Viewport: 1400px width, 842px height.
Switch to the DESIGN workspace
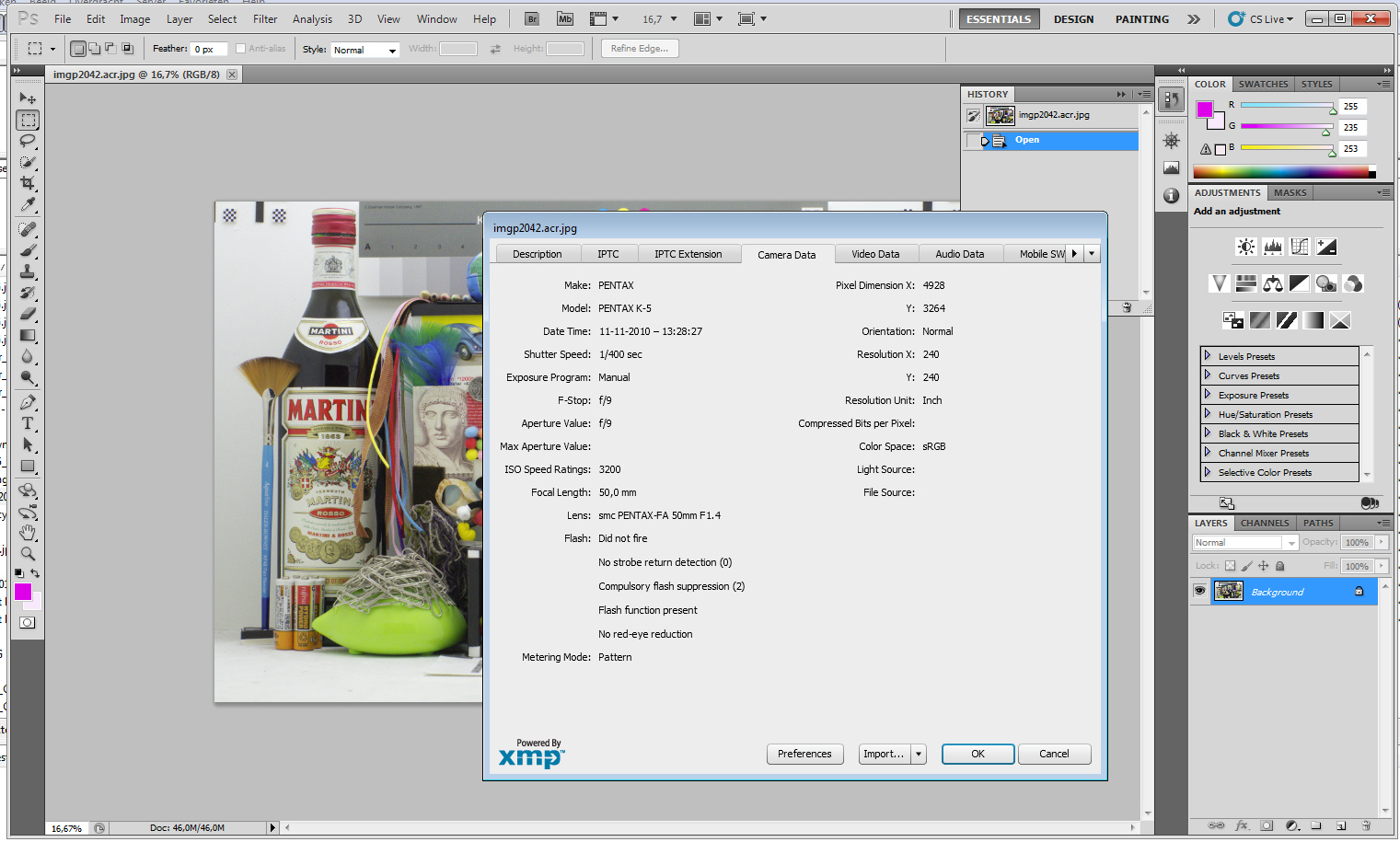pyautogui.click(x=1073, y=19)
